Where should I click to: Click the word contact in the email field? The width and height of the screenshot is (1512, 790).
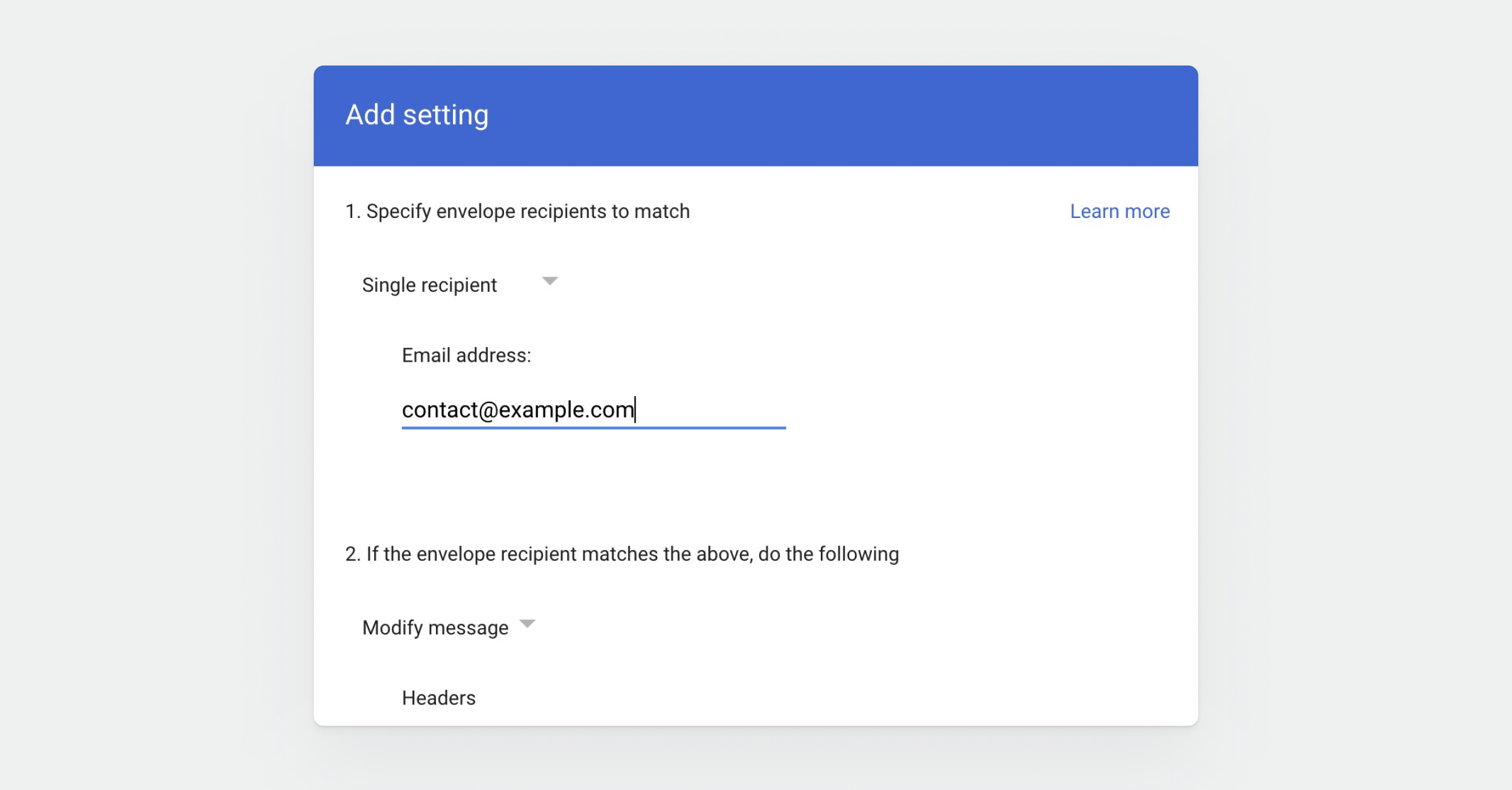point(440,410)
